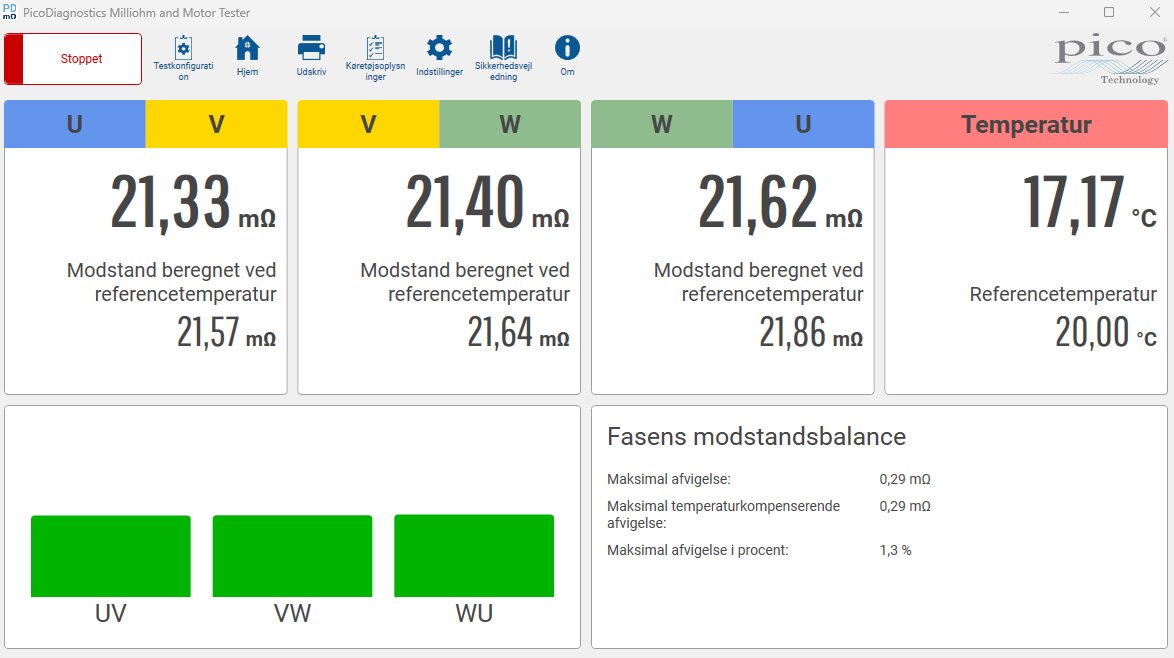
Task: Open Indstillinger gear icon
Action: click(439, 48)
